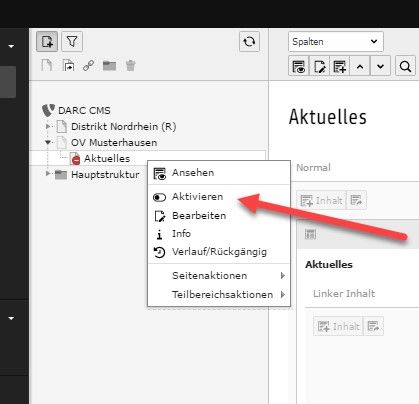Screen dimensions: 419x404
Task: Select the shortcut page type icon
Action: pos(68,65)
